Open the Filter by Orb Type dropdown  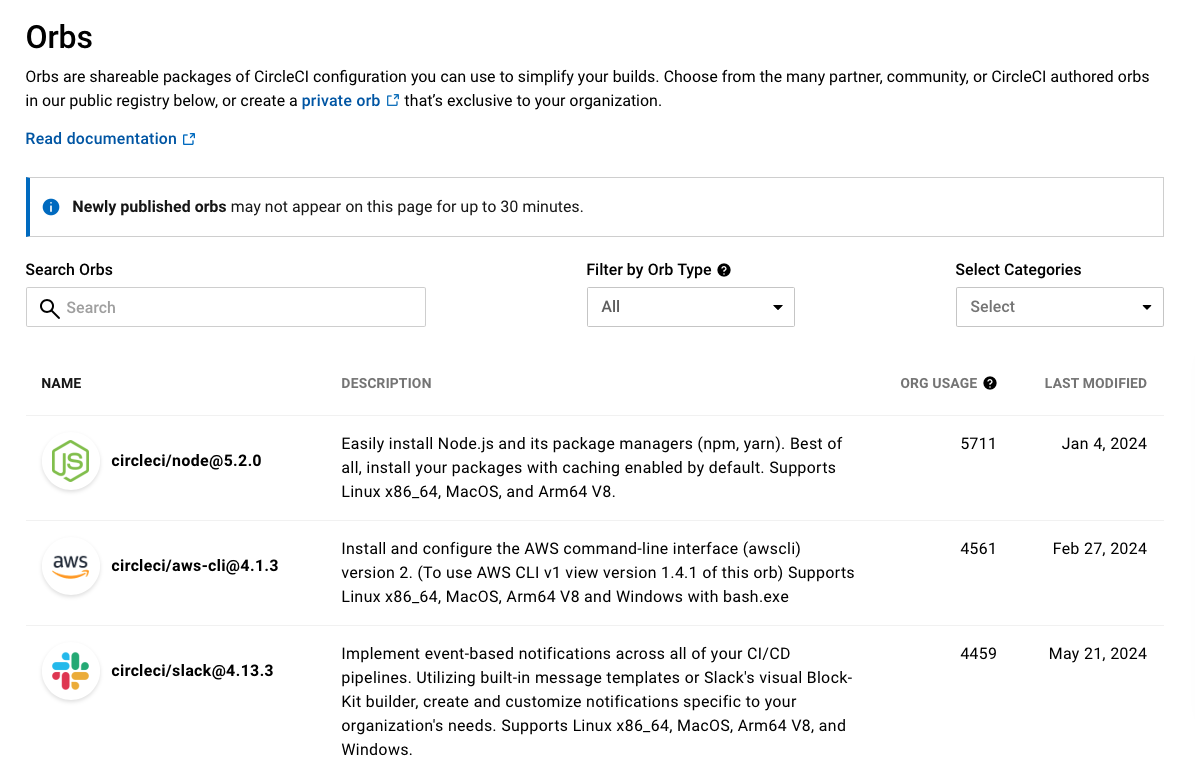[690, 307]
